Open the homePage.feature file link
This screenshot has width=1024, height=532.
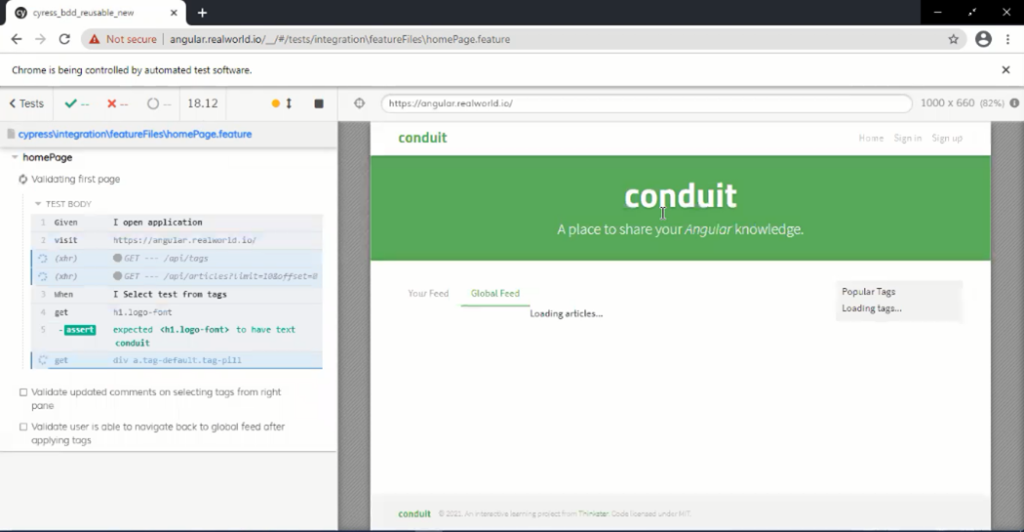point(135,134)
